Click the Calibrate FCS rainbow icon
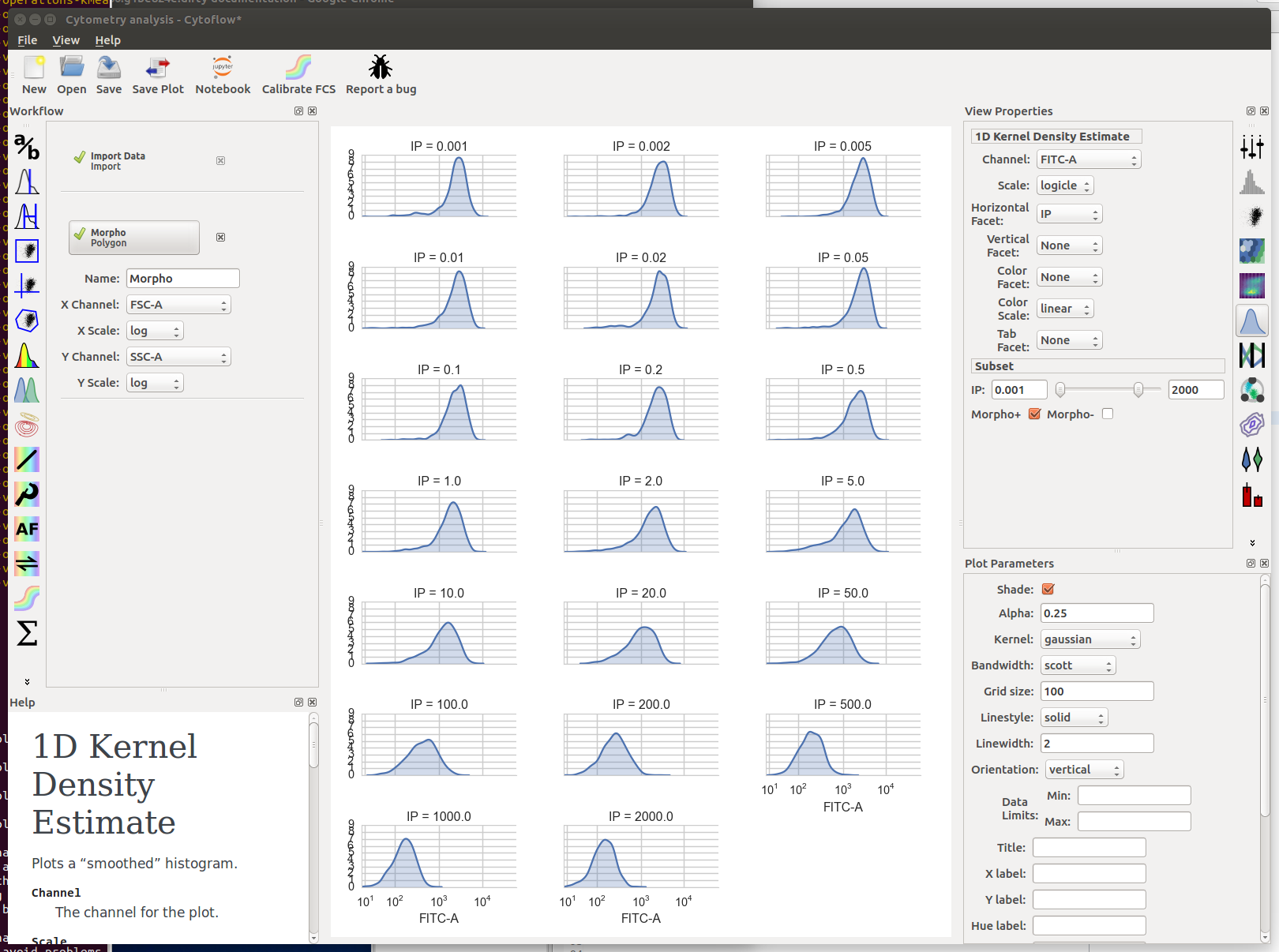Viewport: 1279px width, 952px height. (298, 68)
